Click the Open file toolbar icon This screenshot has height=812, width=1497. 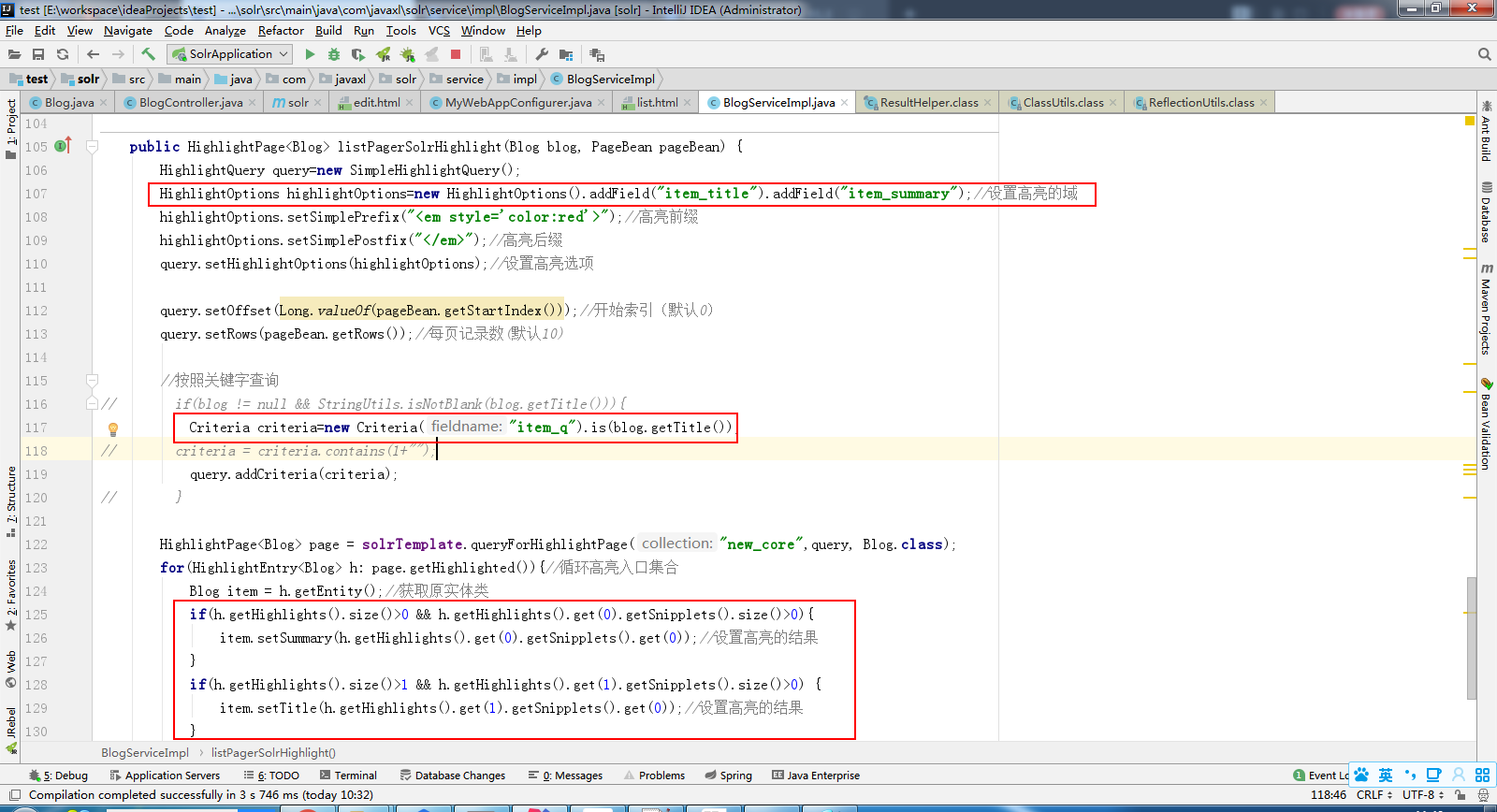(x=14, y=54)
